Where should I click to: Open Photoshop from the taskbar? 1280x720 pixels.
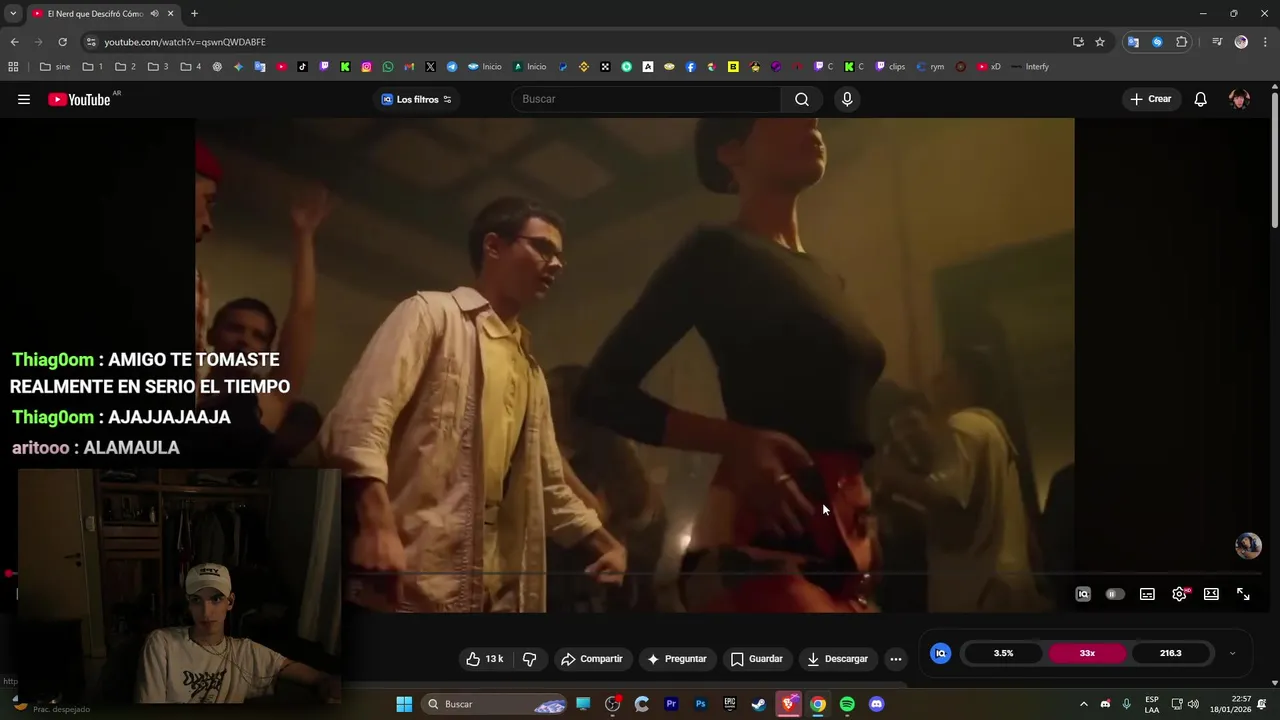click(x=700, y=704)
